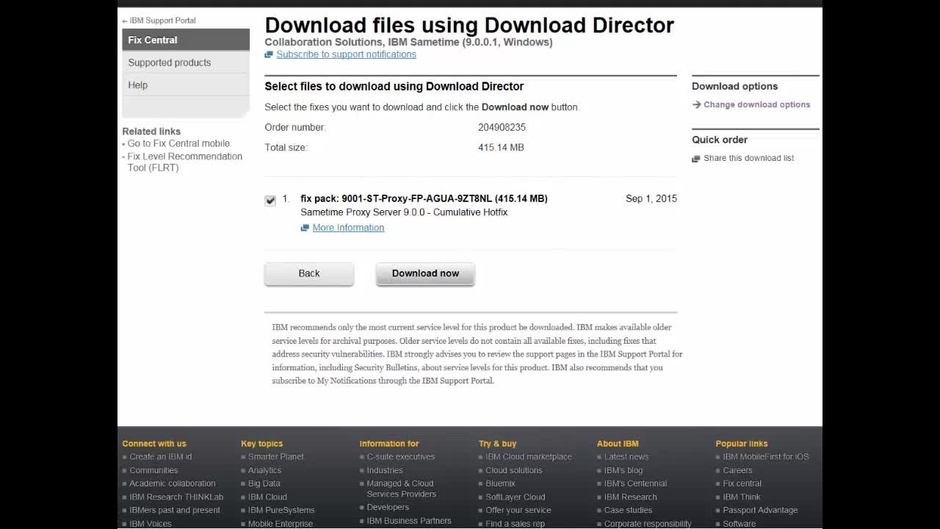Open IBM's blog footer link
940x529 pixels.
coord(623,470)
